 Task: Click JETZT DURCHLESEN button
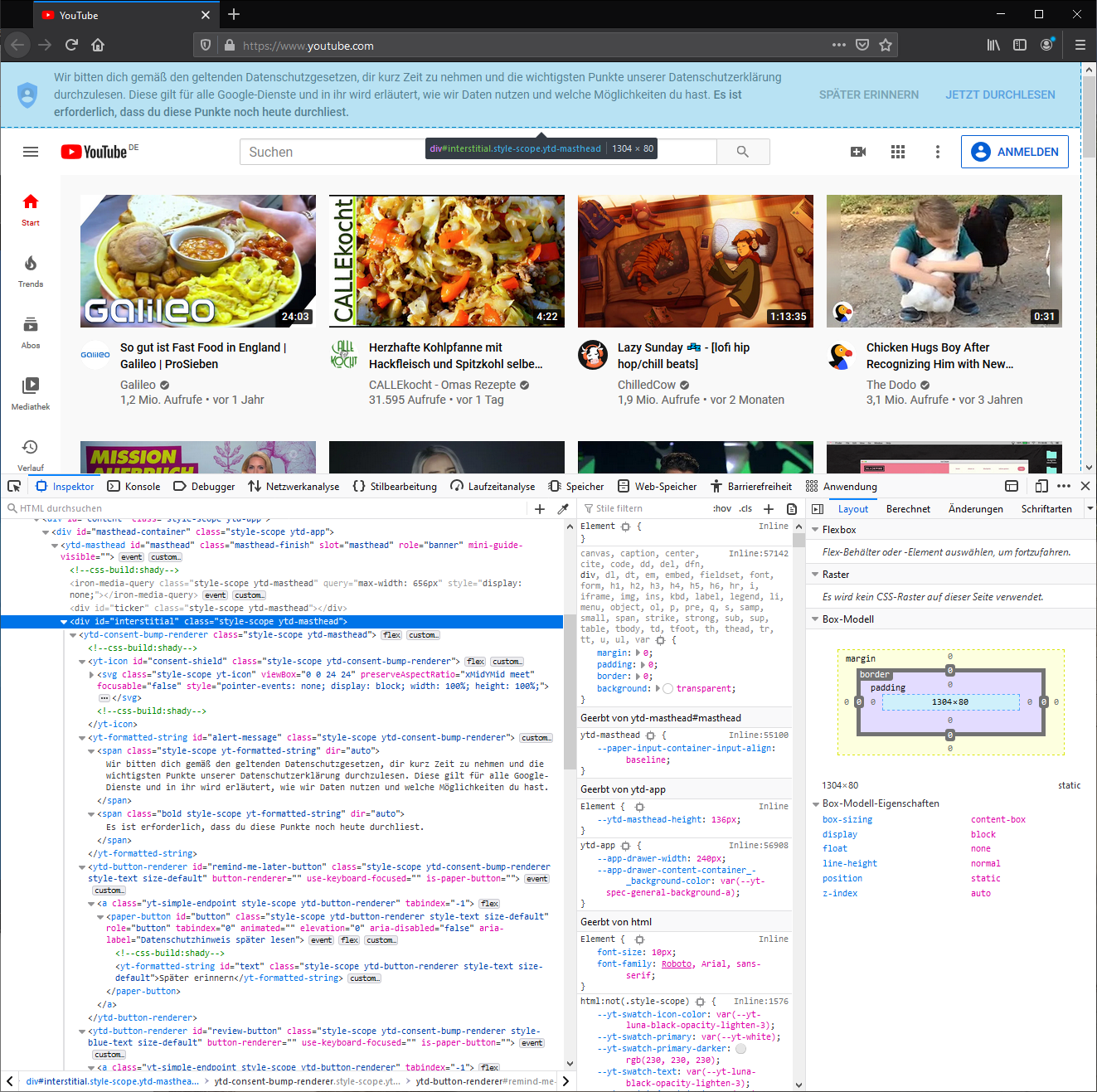[1000, 95]
